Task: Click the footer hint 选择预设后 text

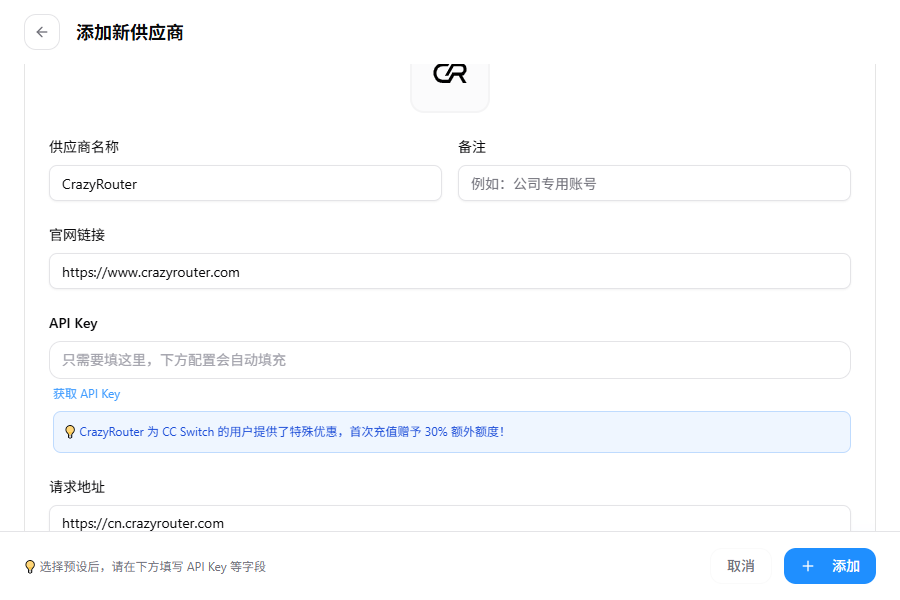Action: coord(153,567)
